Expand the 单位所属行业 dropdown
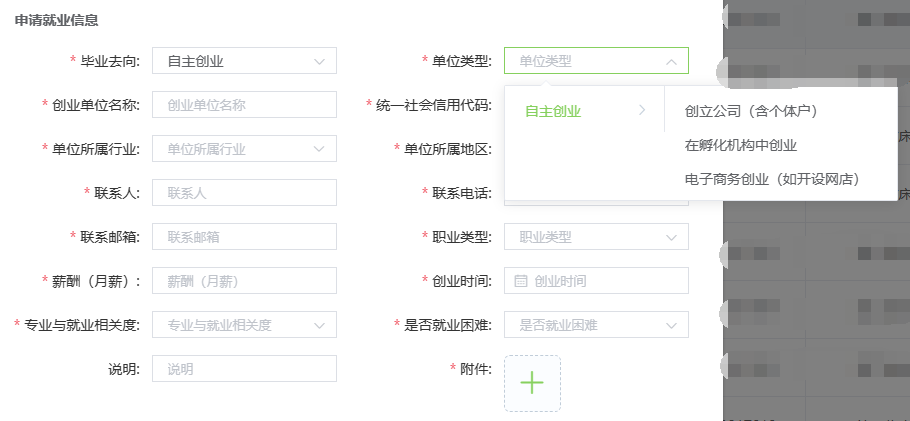The width and height of the screenshot is (910, 421). tap(244, 149)
